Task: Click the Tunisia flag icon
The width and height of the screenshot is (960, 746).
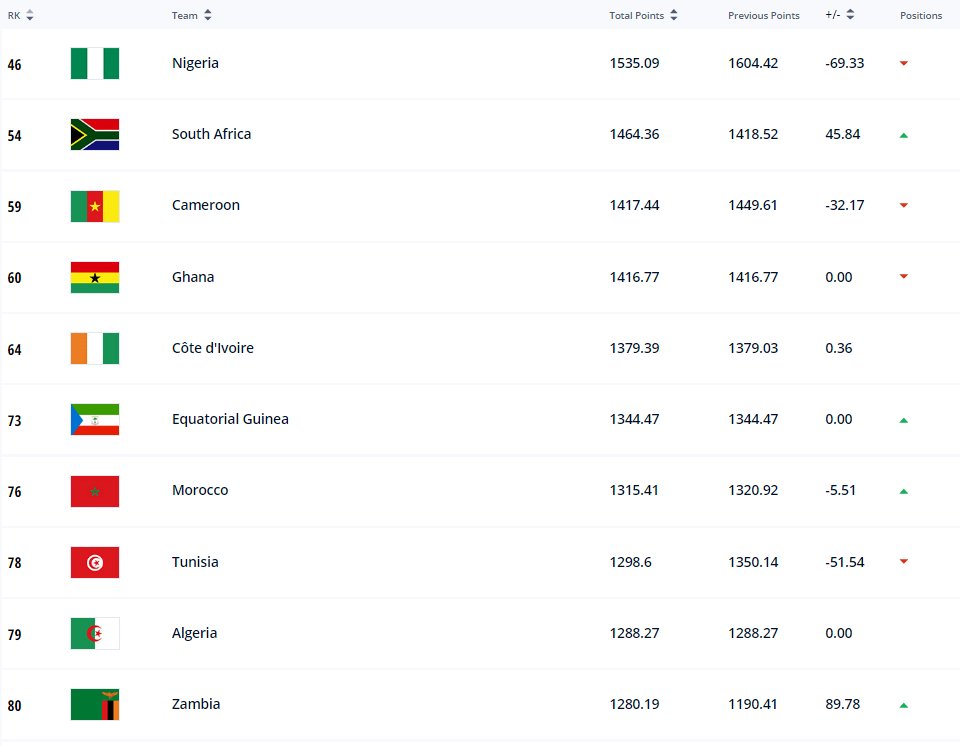Action: point(95,562)
